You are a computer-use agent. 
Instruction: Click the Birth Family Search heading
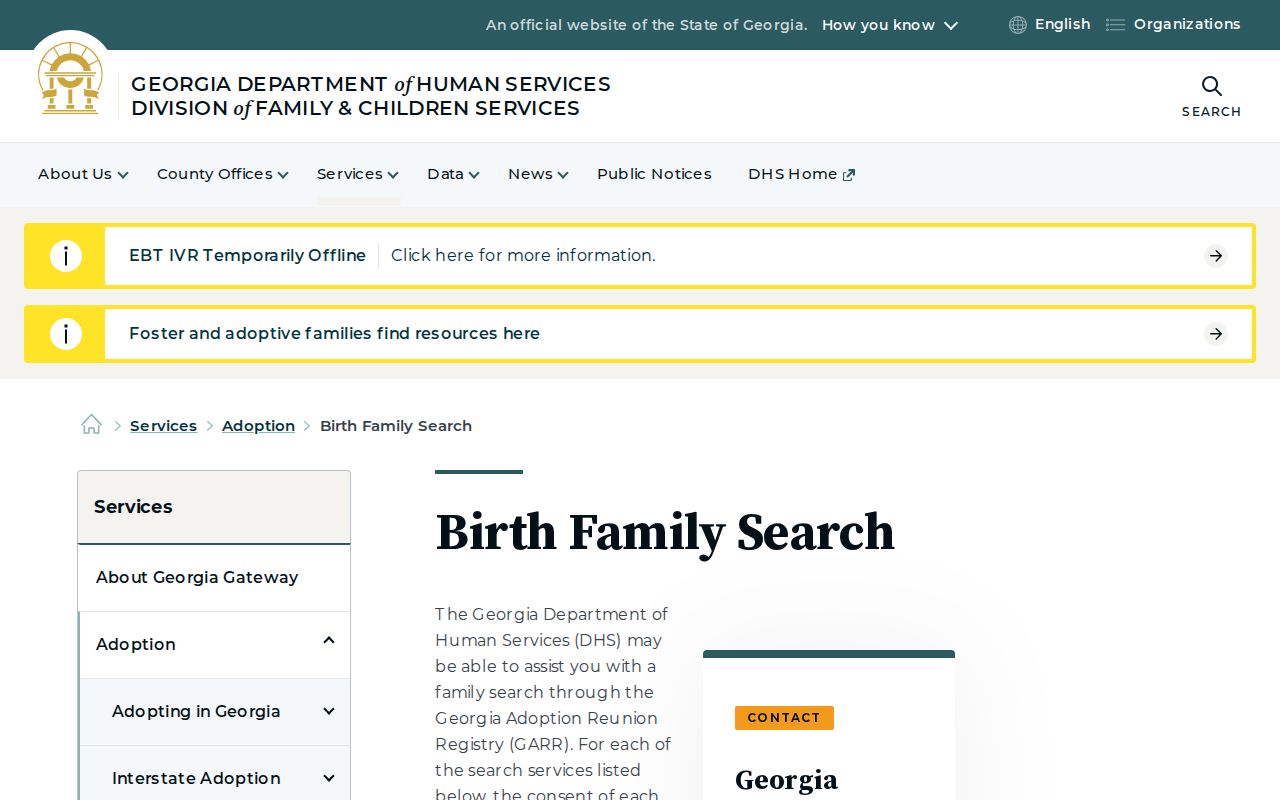coord(665,532)
